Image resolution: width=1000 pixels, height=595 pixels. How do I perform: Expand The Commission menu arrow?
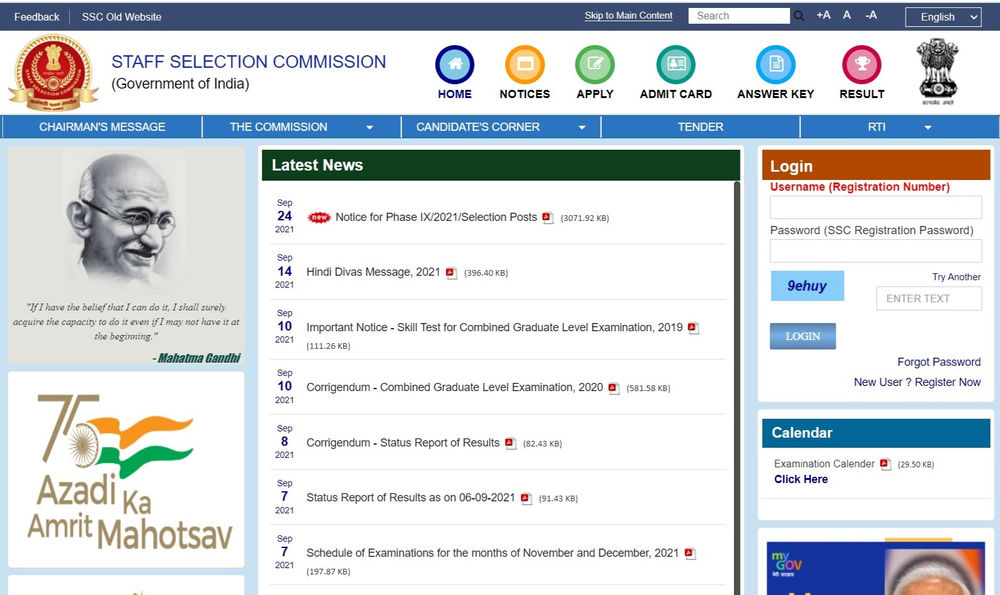point(370,128)
